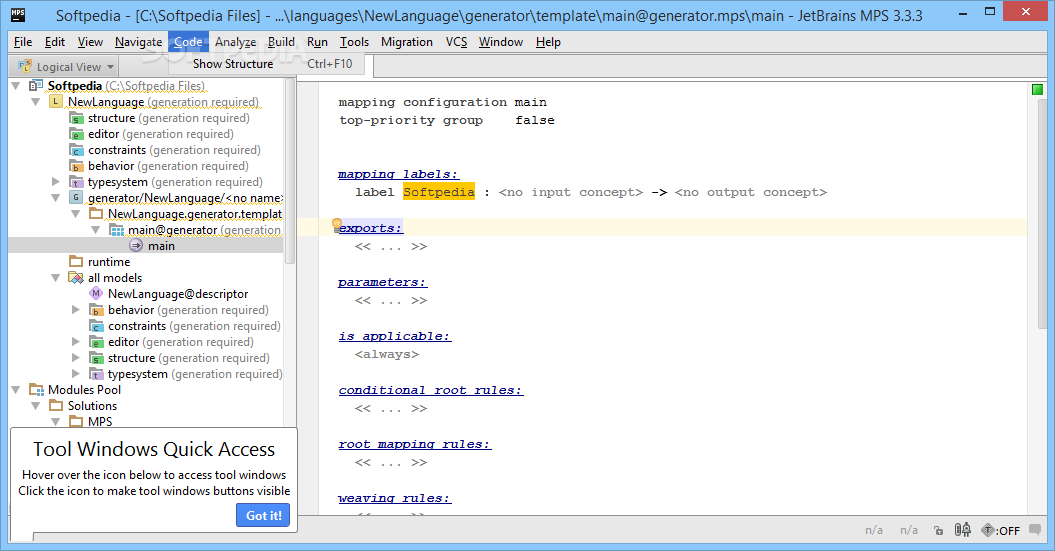
Task: Collapse the all models node
Action: 56,278
